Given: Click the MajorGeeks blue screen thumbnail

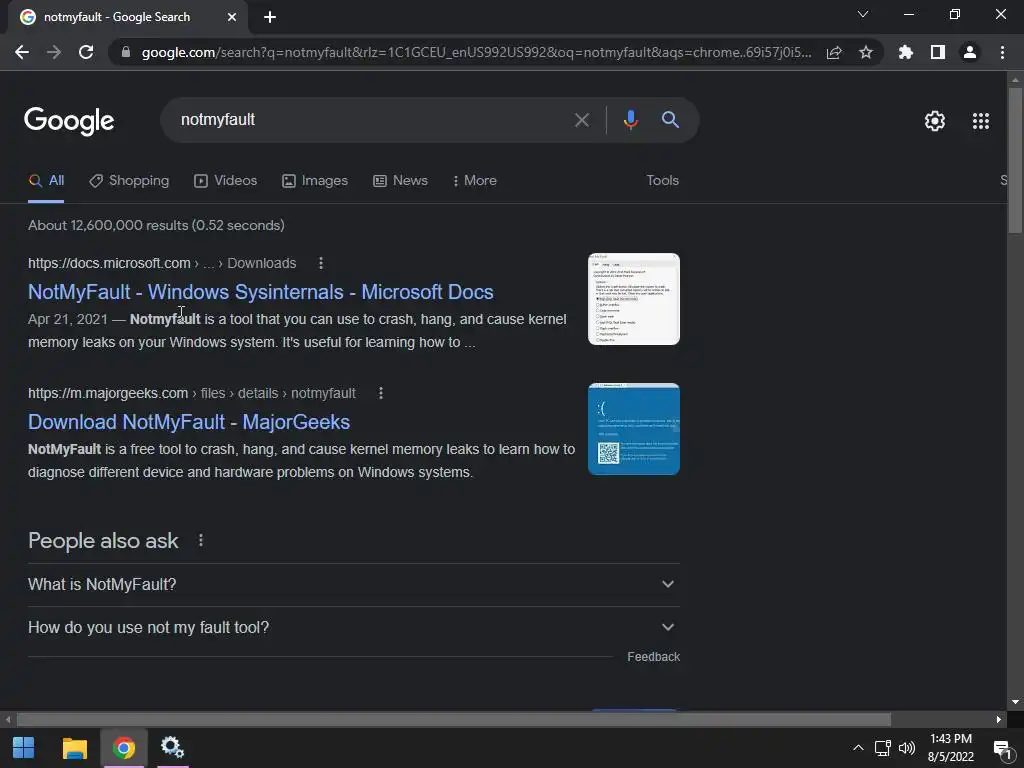Looking at the screenshot, I should tap(633, 429).
